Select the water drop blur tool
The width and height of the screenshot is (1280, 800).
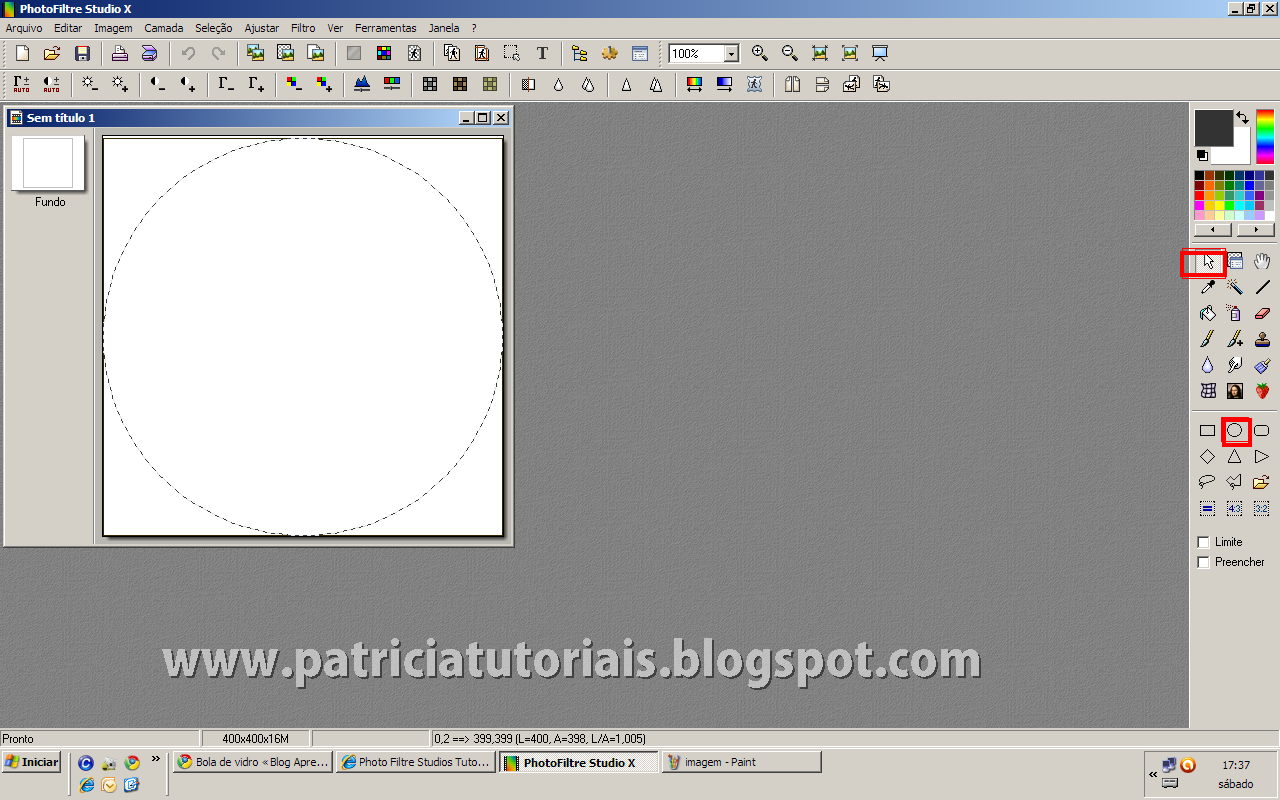click(x=1208, y=366)
